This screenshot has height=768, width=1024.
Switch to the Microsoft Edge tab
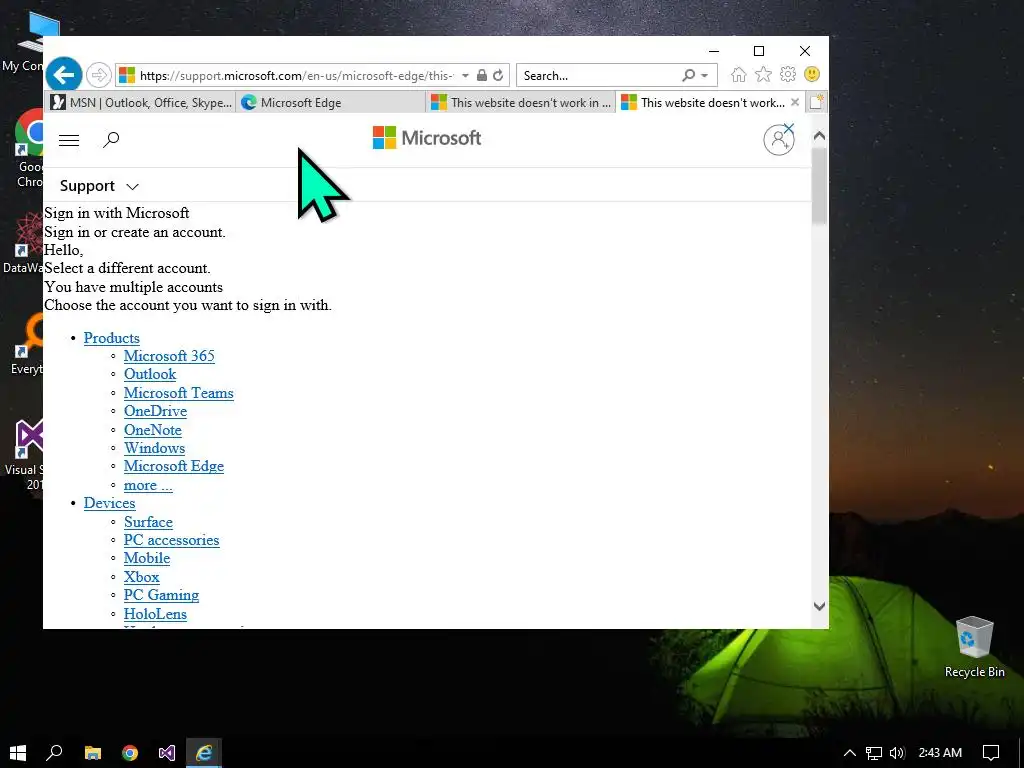pos(330,103)
